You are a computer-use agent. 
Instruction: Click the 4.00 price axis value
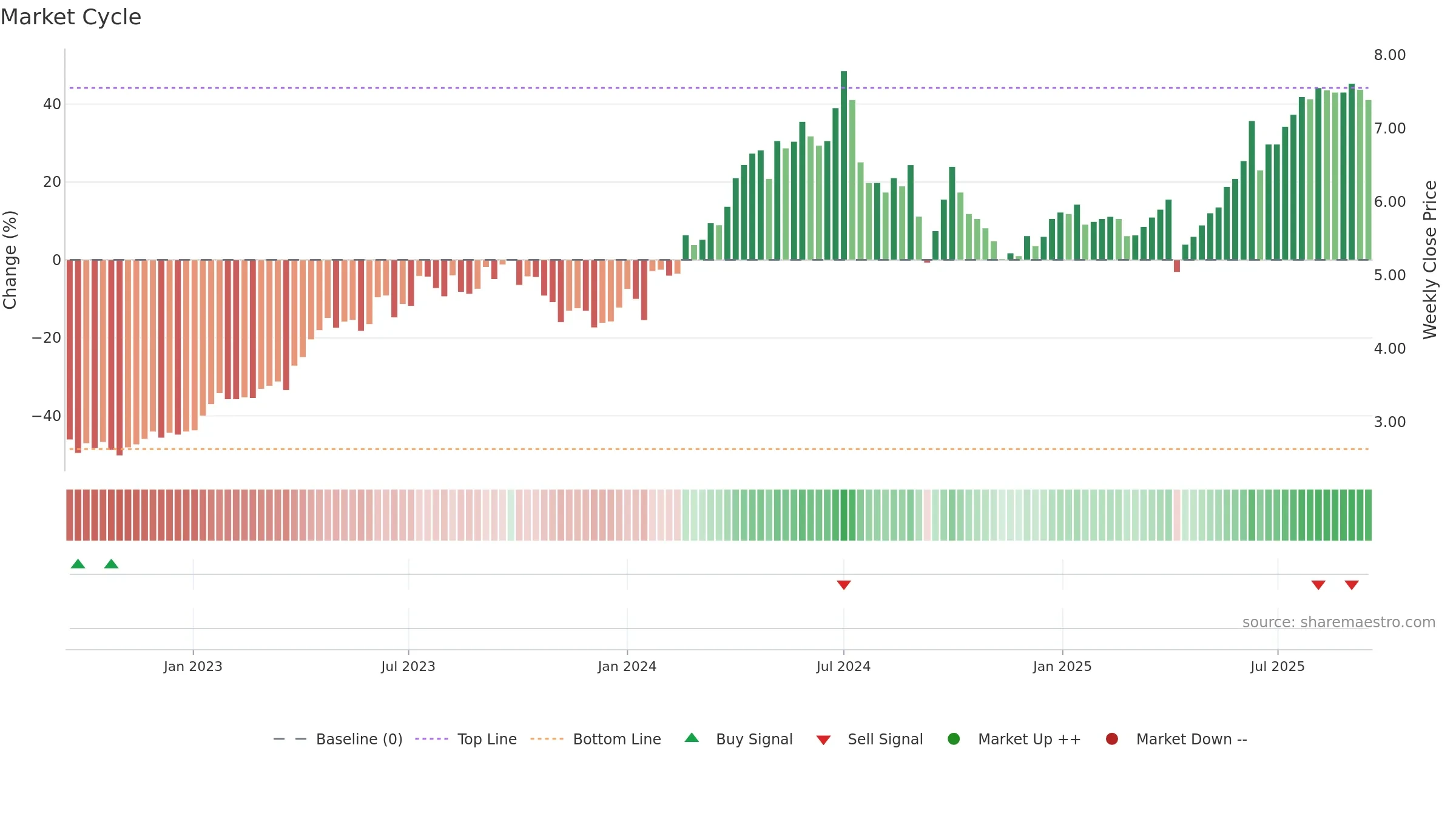[x=1390, y=349]
